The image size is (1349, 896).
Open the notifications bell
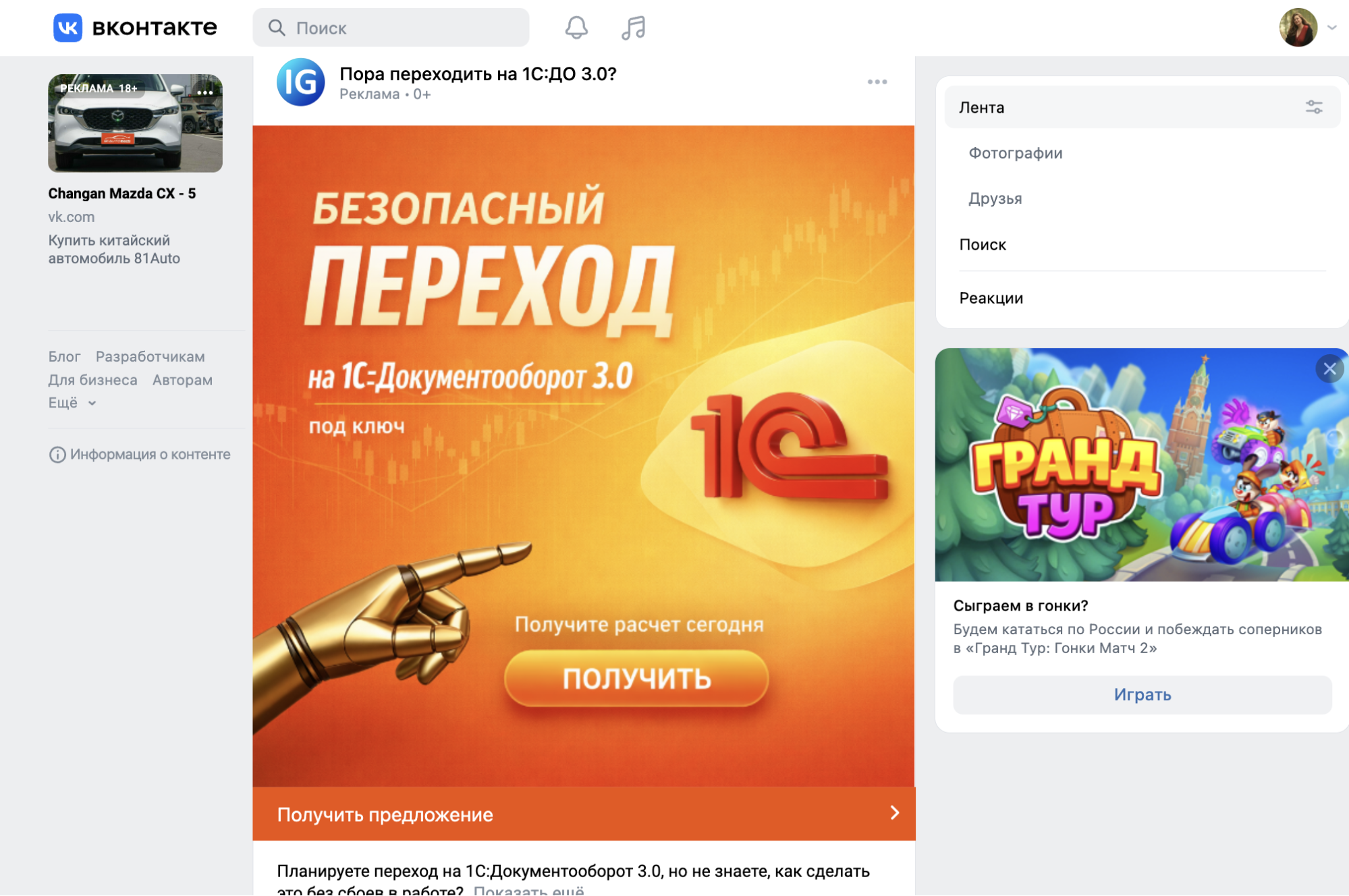(x=576, y=28)
